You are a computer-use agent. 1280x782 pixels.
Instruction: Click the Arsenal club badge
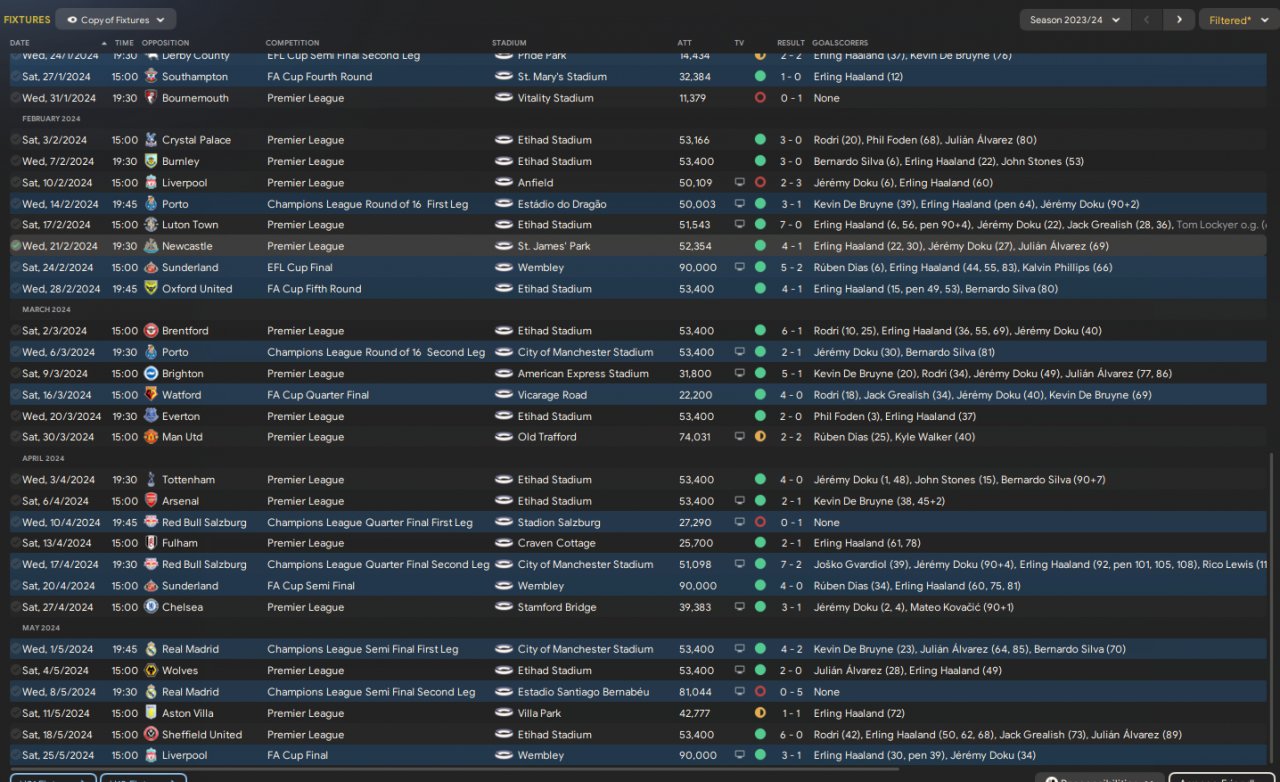pos(151,501)
